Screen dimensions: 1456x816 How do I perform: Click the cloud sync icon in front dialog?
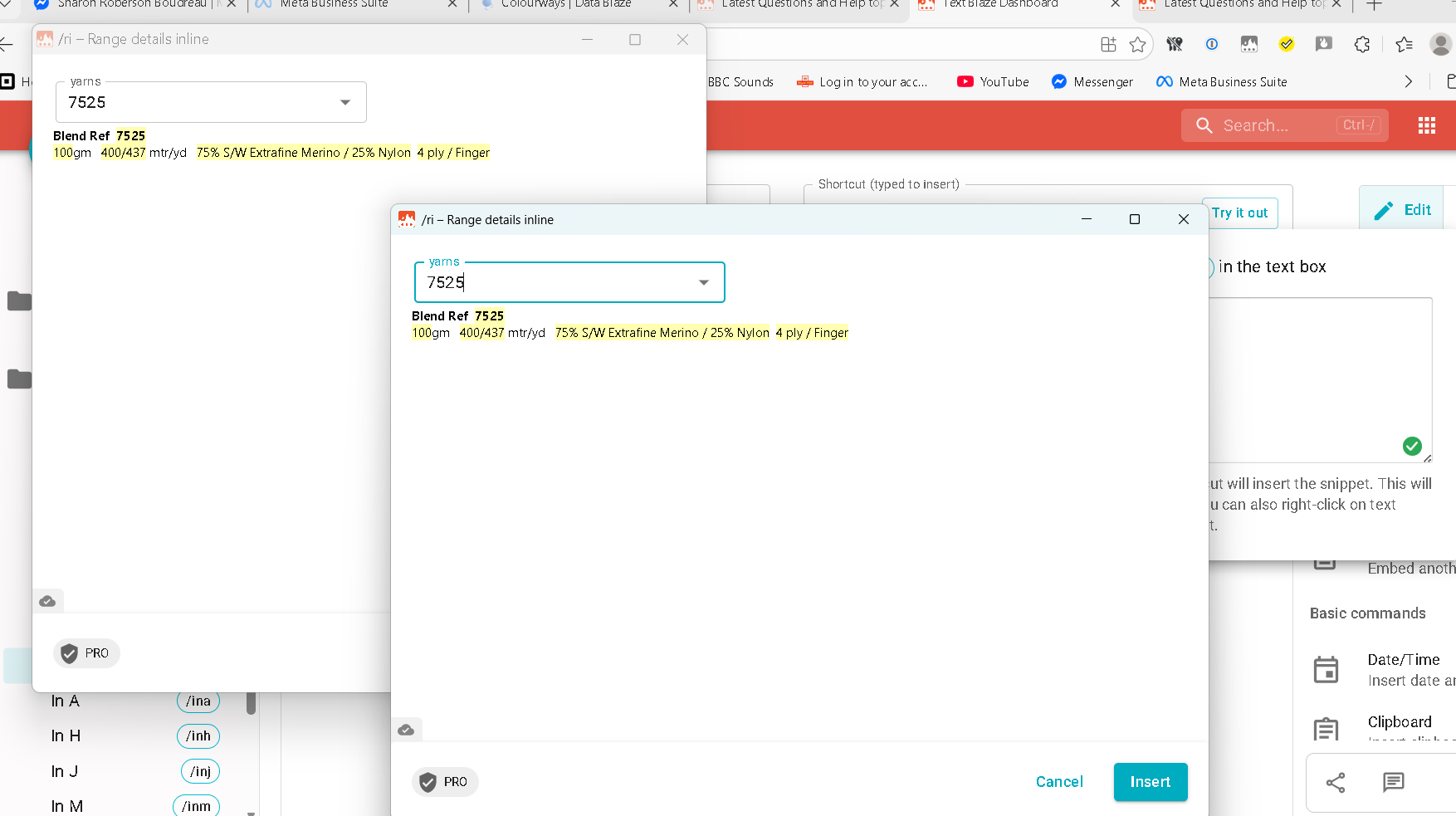click(406, 730)
